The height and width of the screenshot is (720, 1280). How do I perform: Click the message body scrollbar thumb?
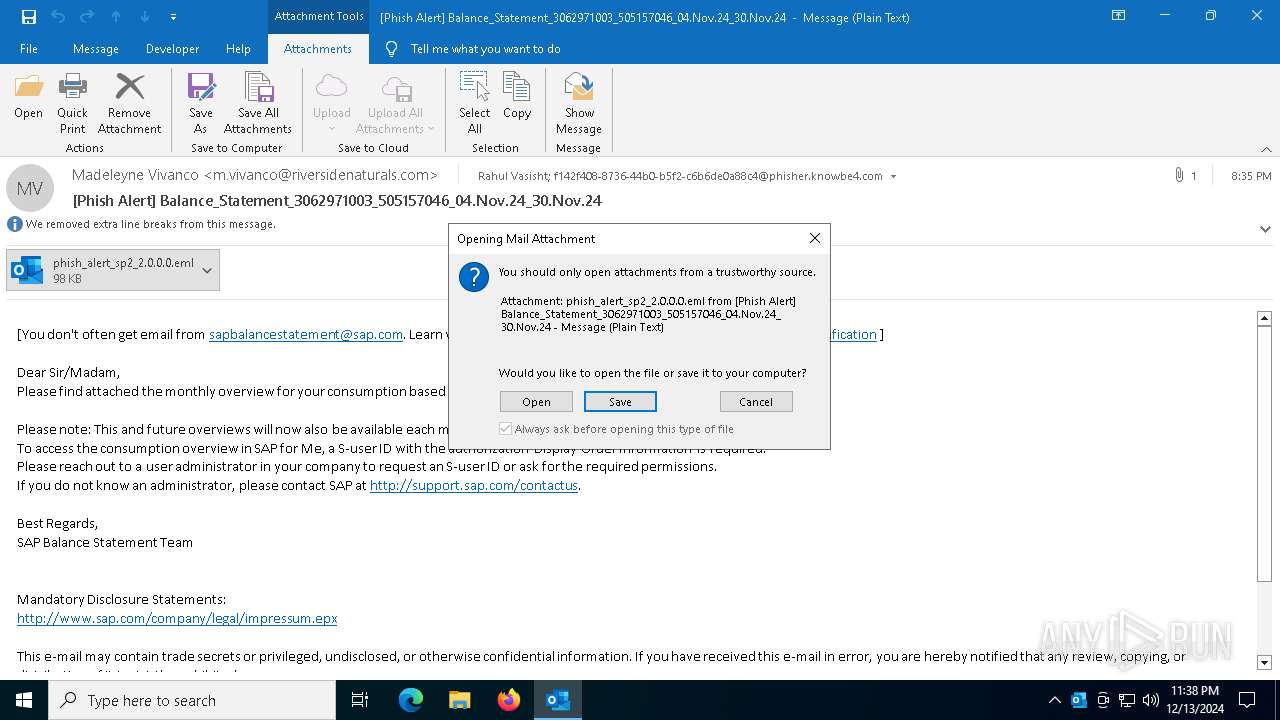point(1264,453)
